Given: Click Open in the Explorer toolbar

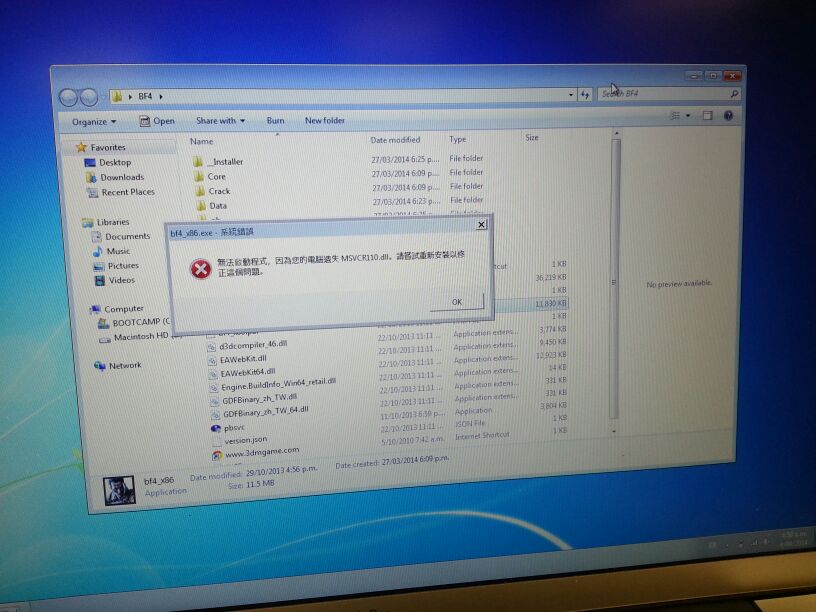Looking at the screenshot, I should pos(156,121).
